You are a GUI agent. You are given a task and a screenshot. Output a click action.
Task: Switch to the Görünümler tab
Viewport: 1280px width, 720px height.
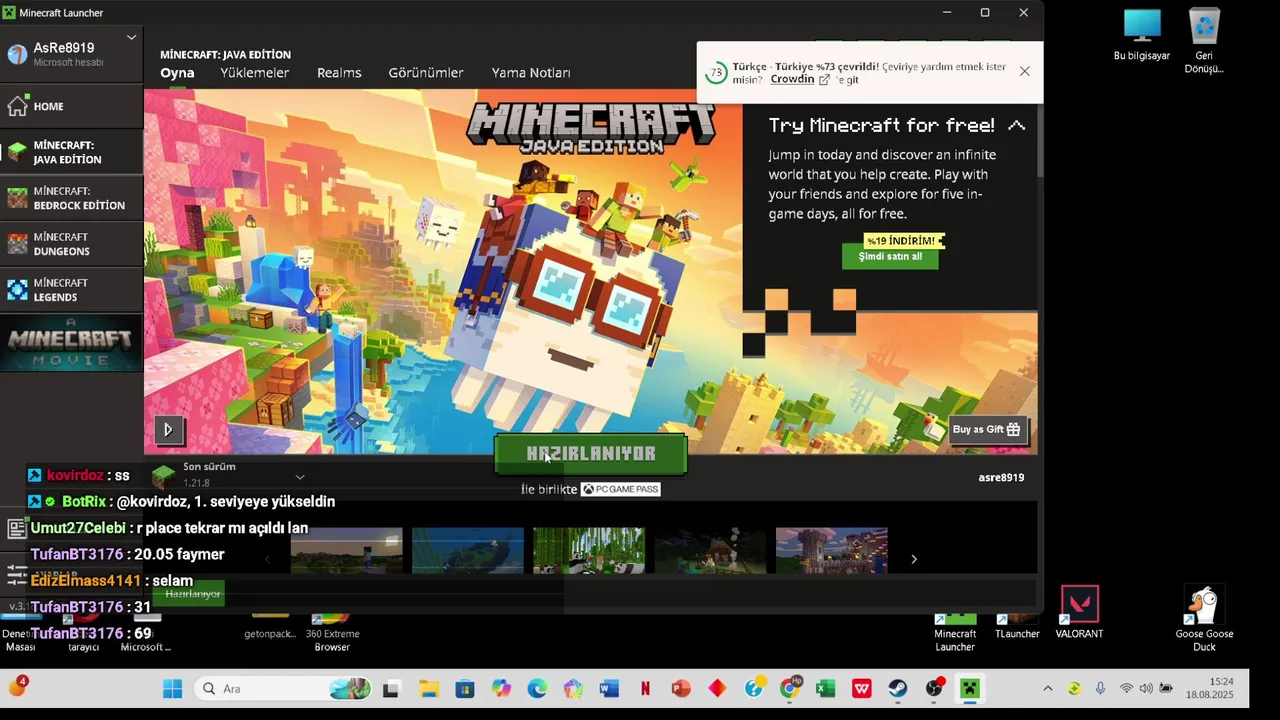(425, 73)
